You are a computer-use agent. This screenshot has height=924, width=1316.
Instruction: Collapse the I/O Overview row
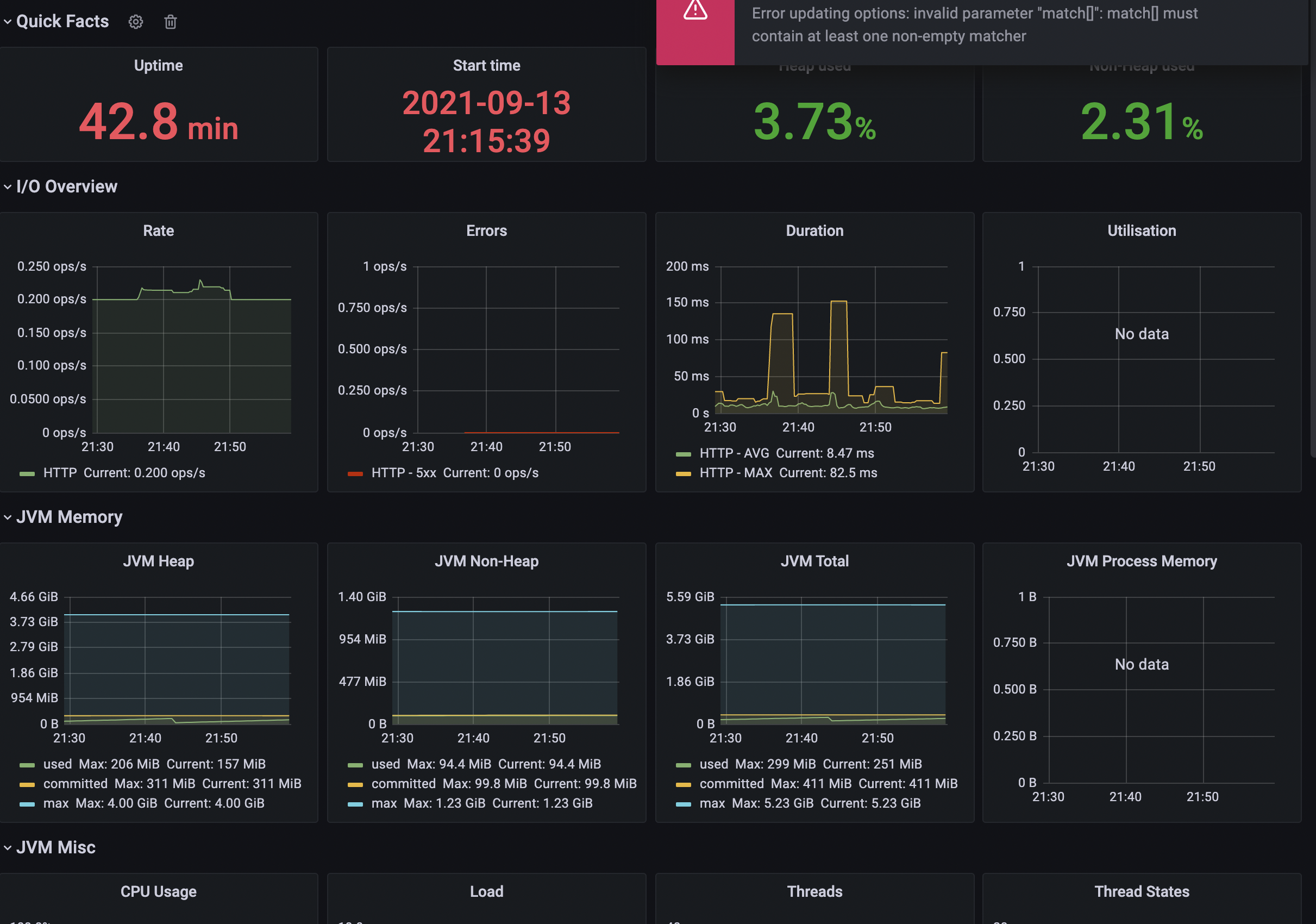coord(8,187)
